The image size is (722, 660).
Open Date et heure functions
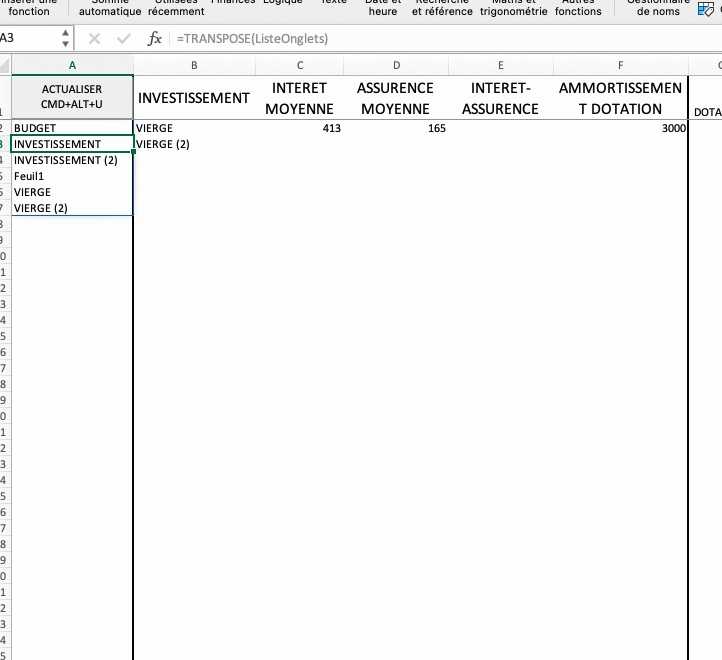click(383, 8)
